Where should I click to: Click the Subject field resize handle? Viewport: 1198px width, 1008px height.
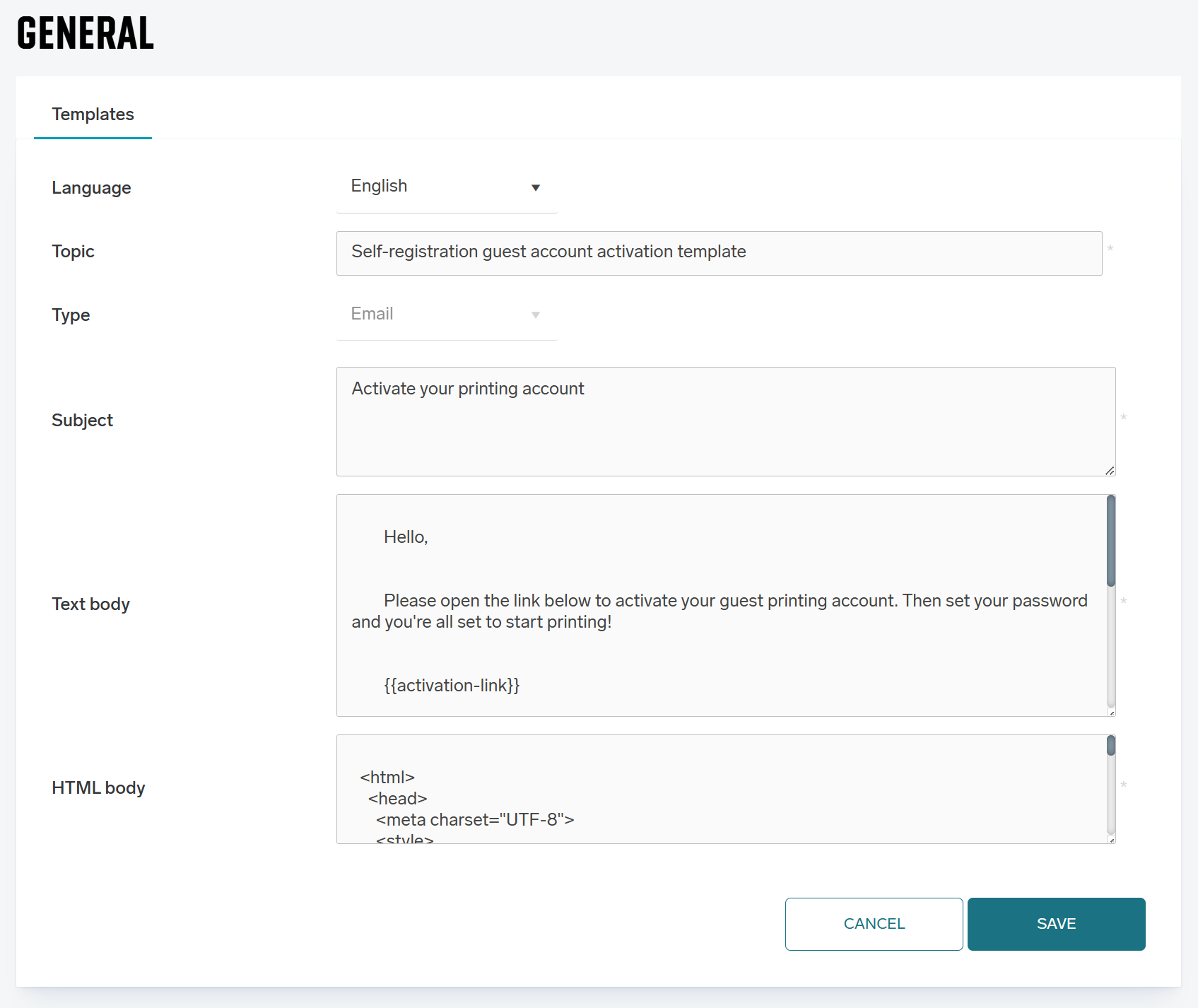pyautogui.click(x=1109, y=471)
